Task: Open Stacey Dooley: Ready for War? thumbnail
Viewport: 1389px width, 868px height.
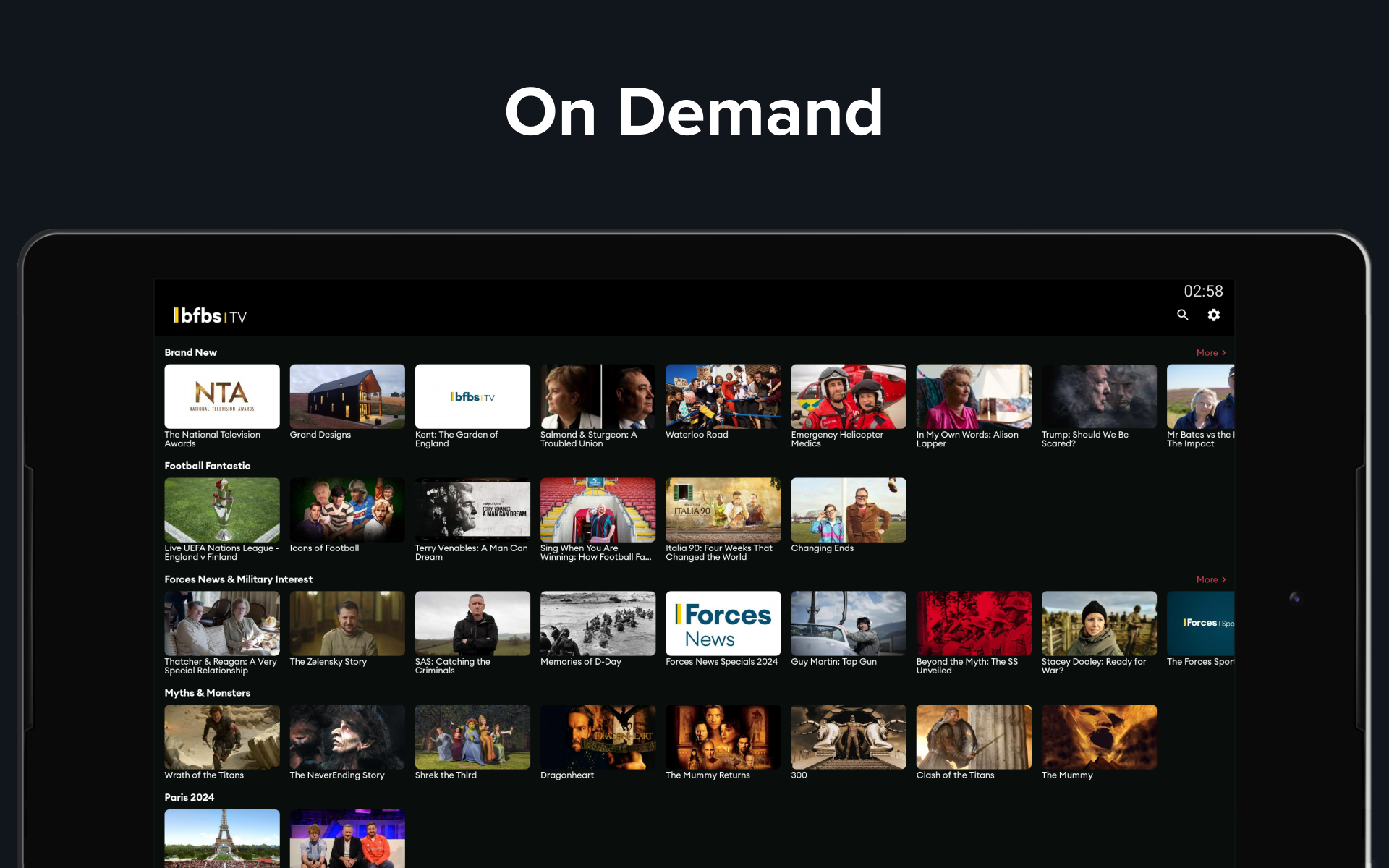Action: [x=1098, y=623]
